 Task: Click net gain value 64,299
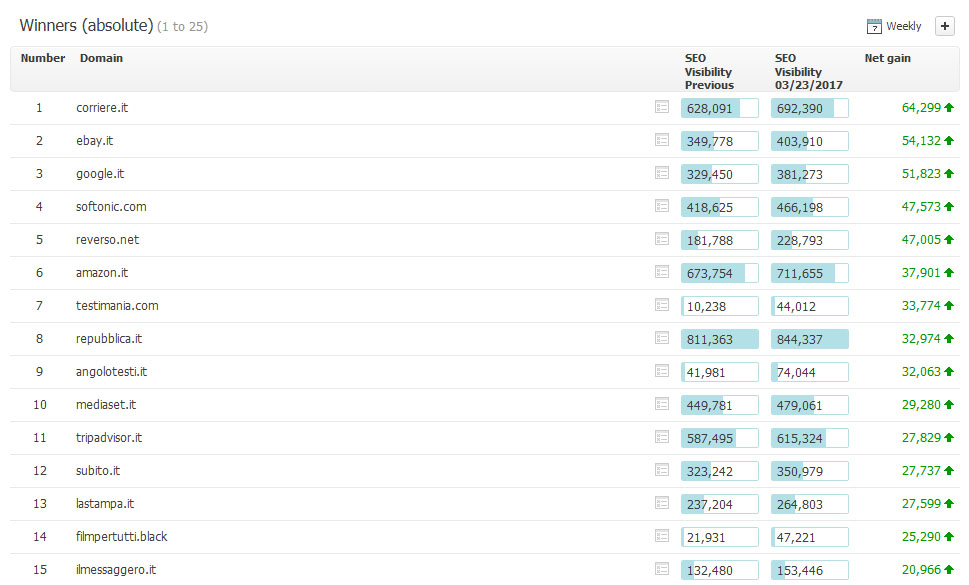tap(921, 107)
